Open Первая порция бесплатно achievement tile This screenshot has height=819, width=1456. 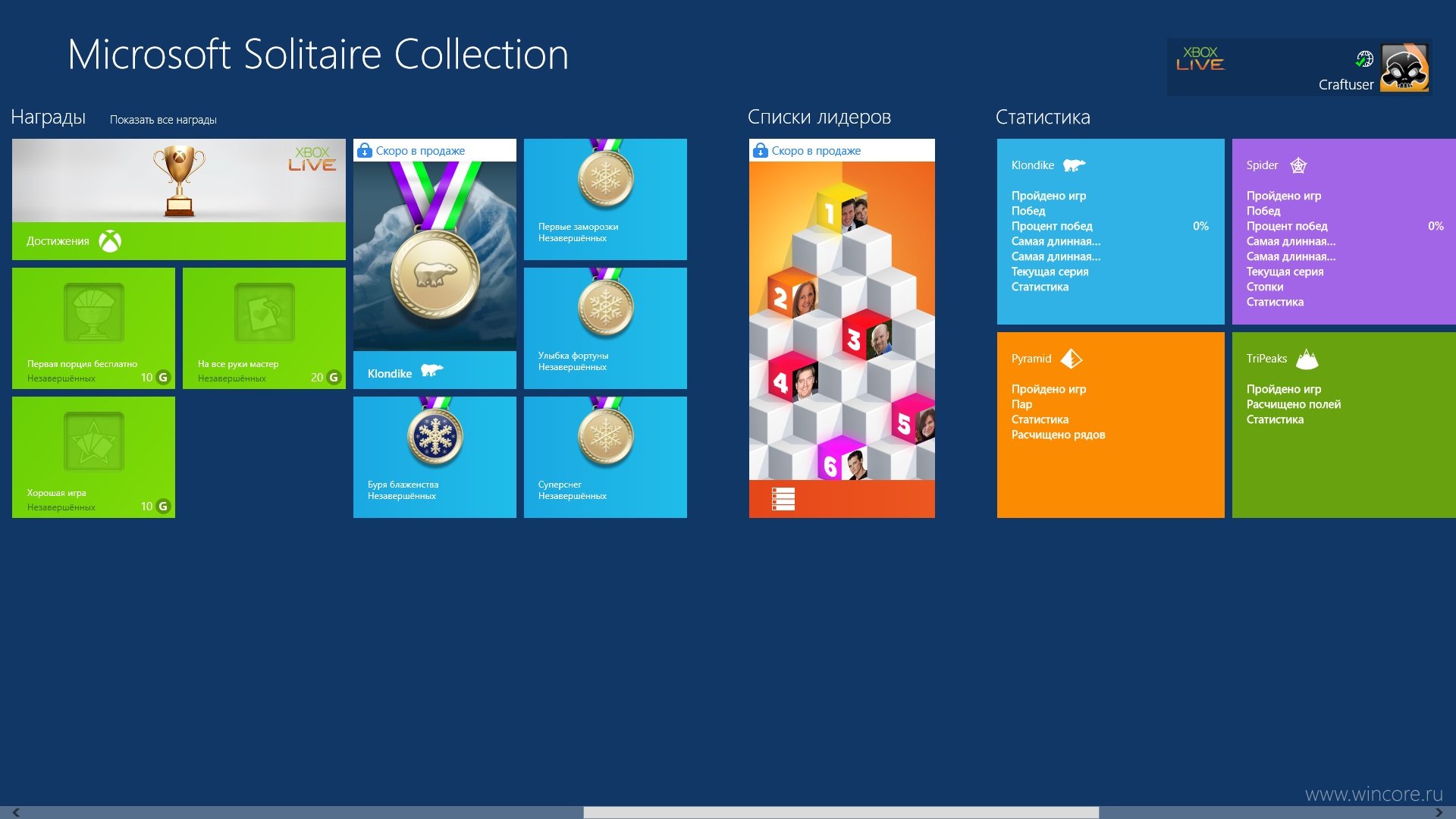tap(93, 328)
